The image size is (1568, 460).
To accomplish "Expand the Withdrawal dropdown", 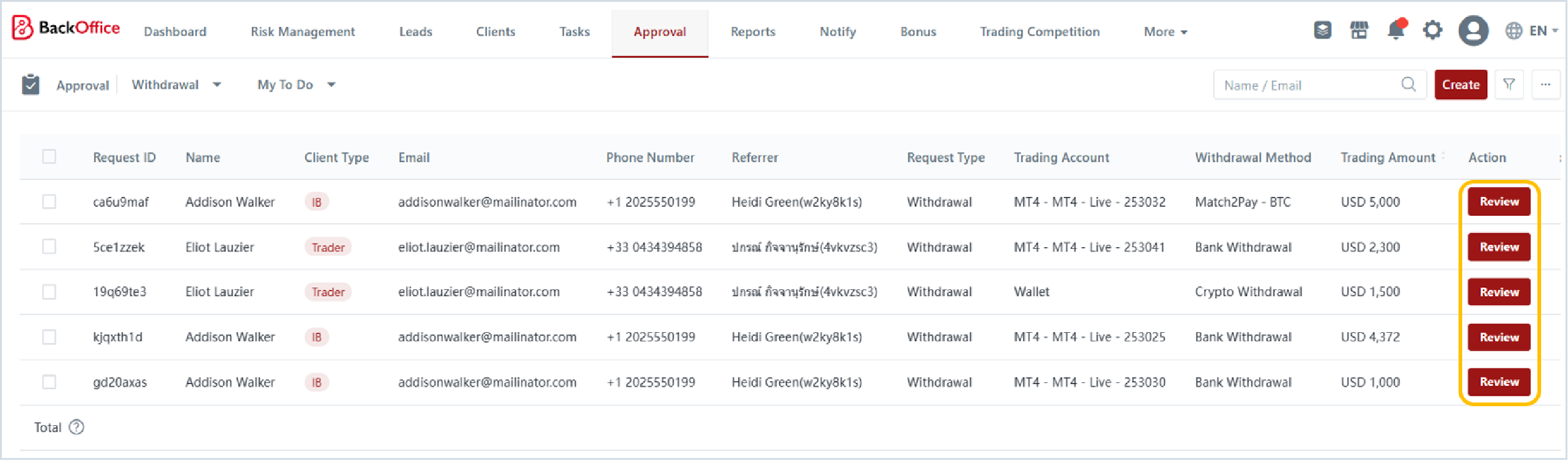I will pos(176,84).
